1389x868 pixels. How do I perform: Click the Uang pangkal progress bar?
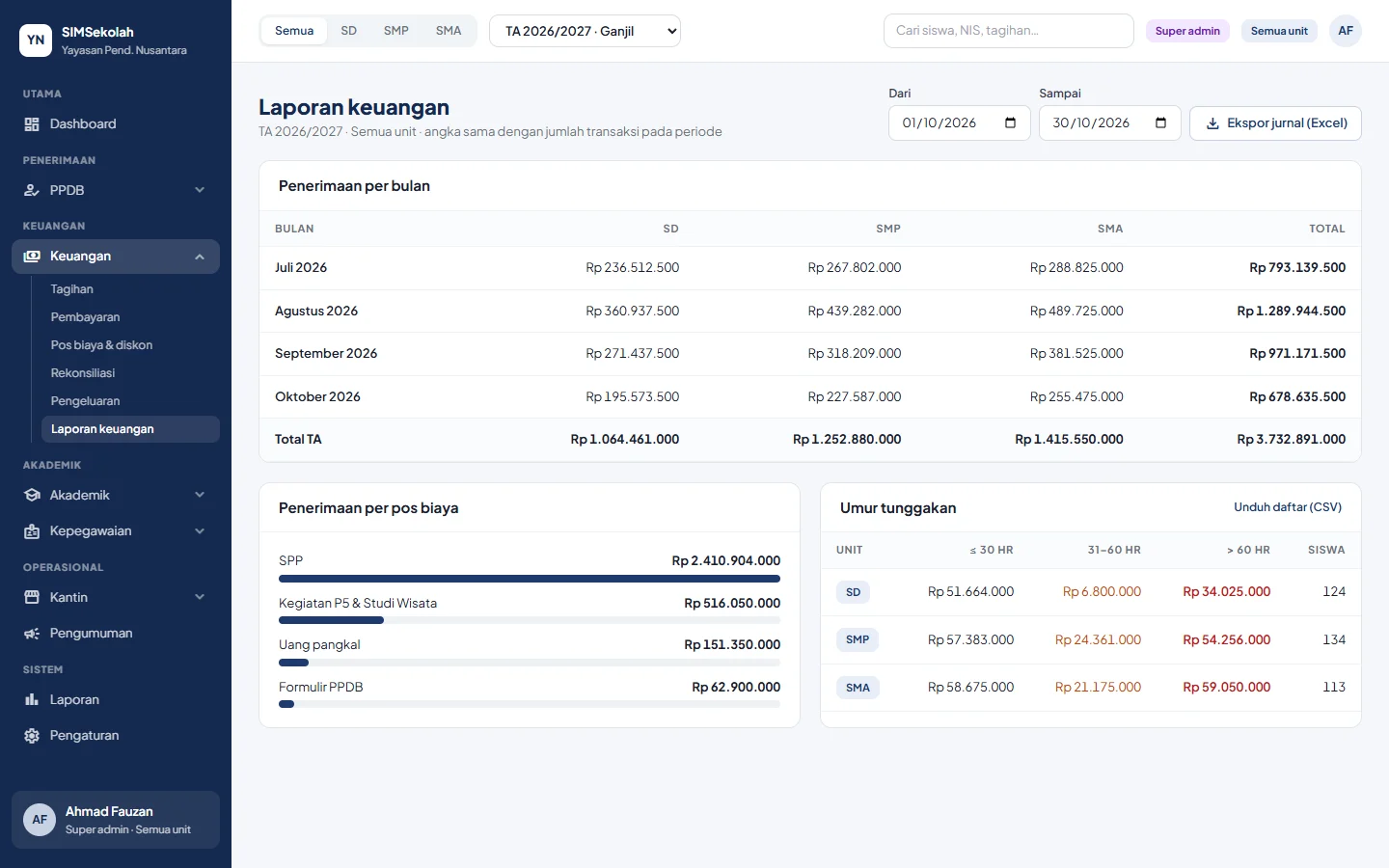tap(530, 663)
